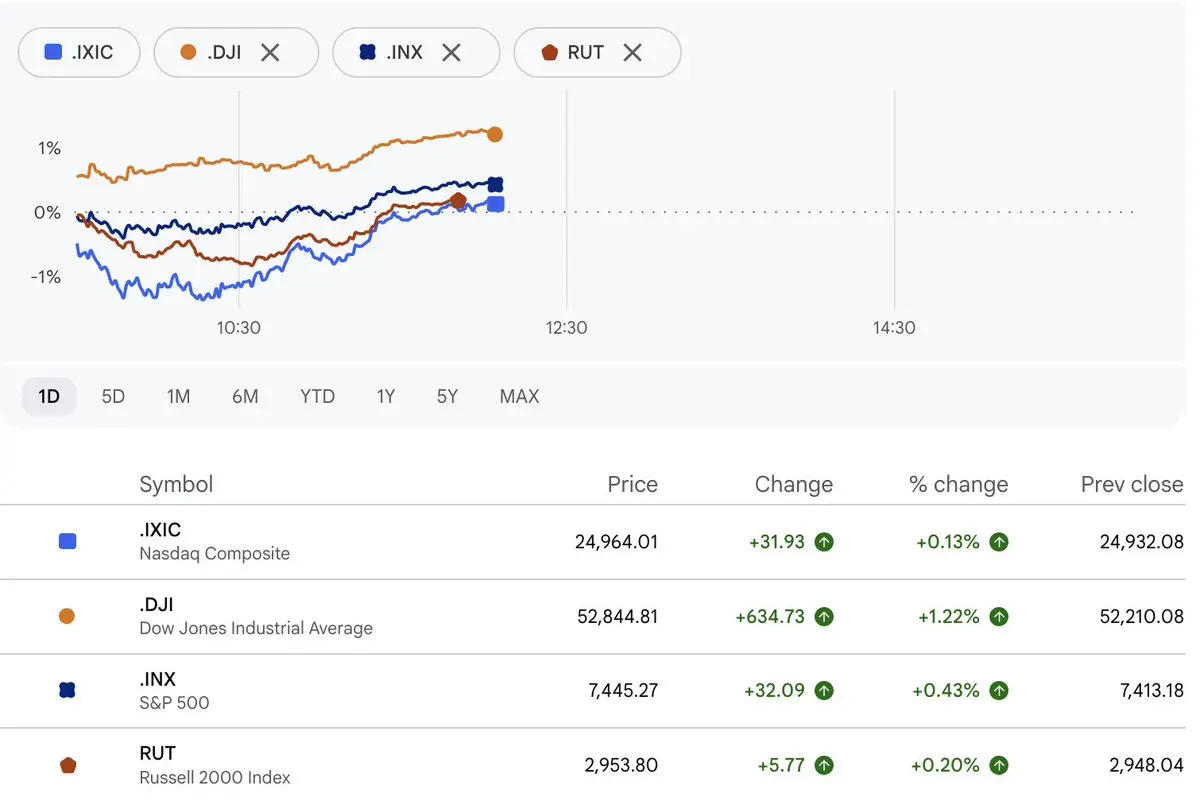Click the blue square in the .IXIC chip

click(x=54, y=52)
